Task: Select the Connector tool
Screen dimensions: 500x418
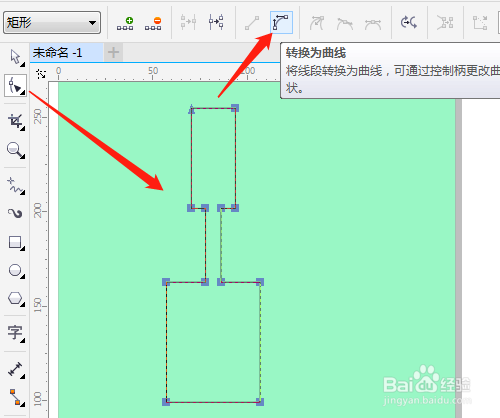Action: 16,398
